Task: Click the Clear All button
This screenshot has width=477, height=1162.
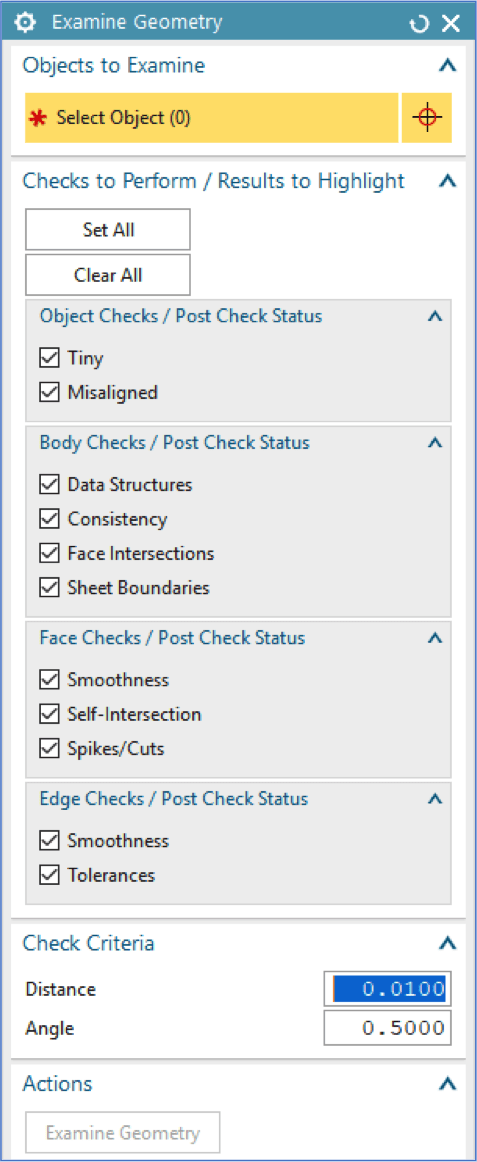Action: click(x=108, y=275)
